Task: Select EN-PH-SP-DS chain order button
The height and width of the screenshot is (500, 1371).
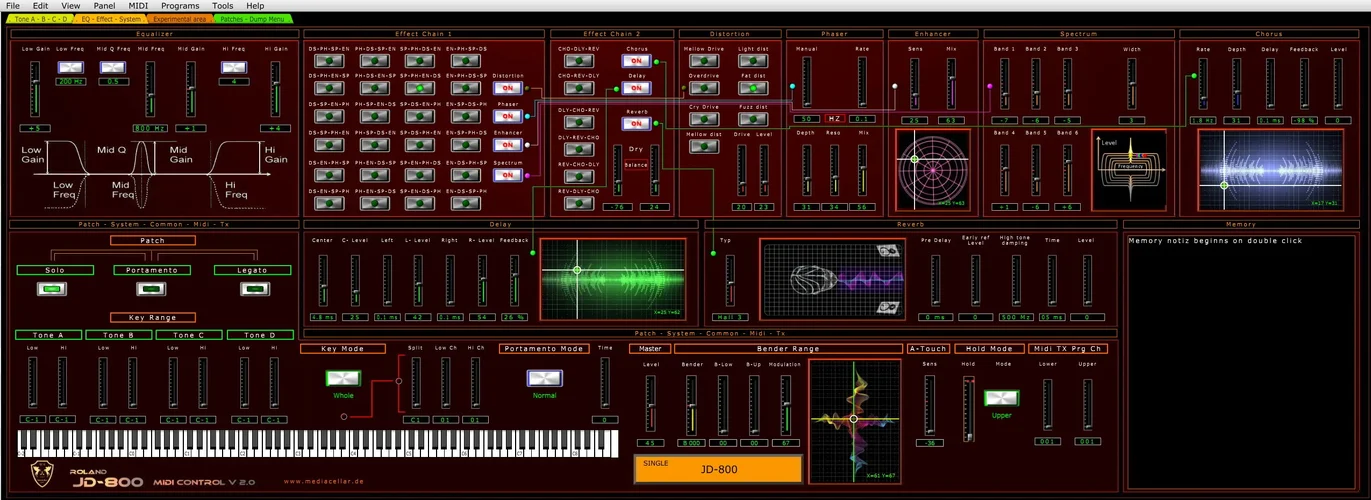Action: point(466,61)
